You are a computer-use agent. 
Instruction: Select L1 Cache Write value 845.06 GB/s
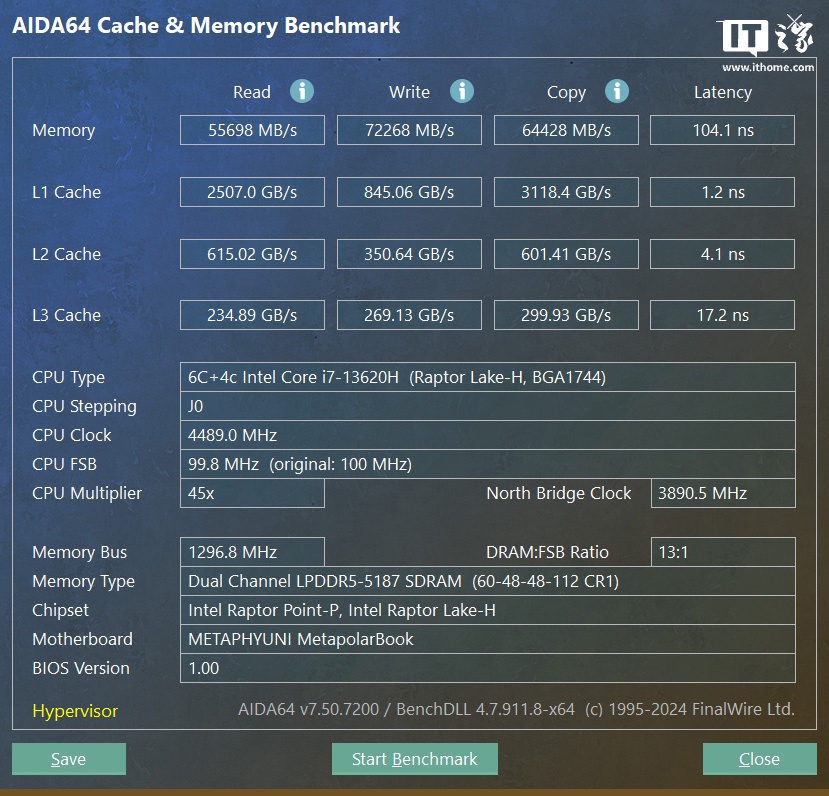pos(409,192)
